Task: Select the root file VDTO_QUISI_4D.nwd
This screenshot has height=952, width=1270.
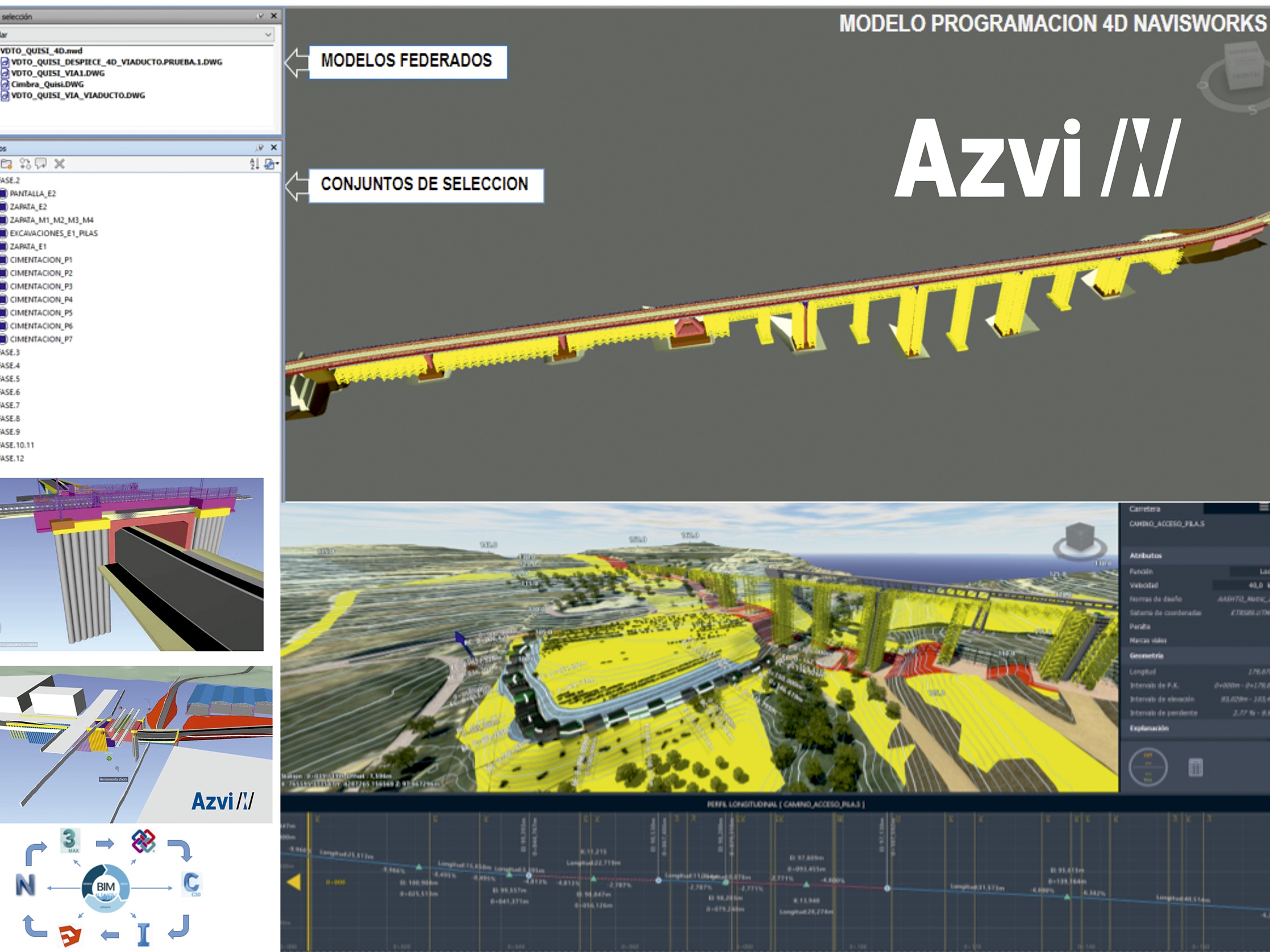Action: (41, 51)
